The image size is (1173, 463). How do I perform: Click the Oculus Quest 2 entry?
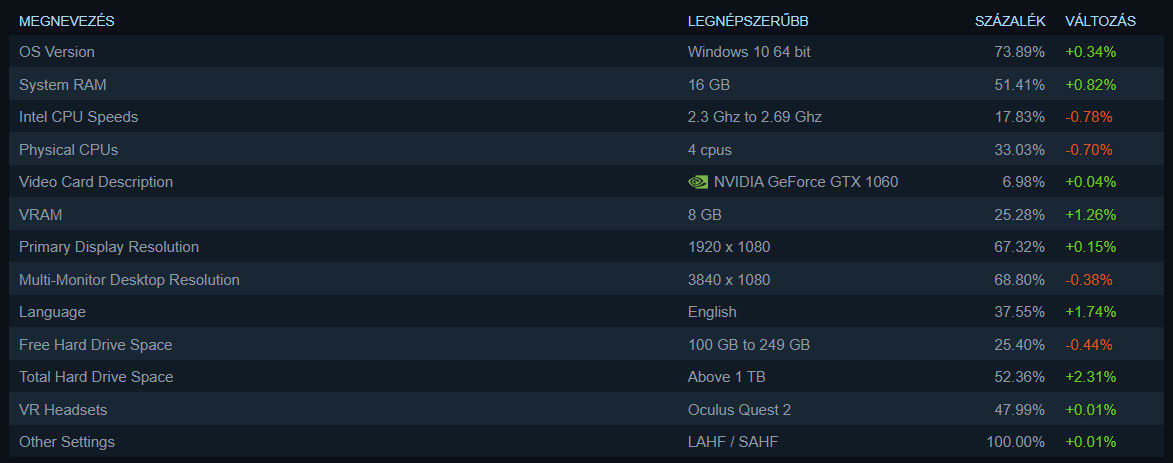click(740, 410)
